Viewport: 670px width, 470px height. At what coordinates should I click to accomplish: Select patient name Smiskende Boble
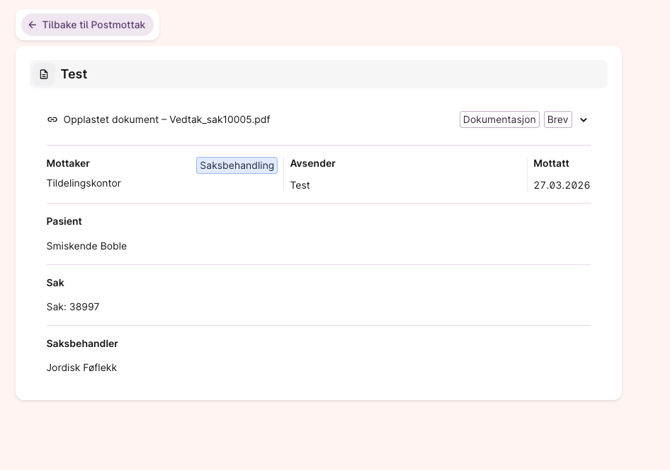(86, 246)
